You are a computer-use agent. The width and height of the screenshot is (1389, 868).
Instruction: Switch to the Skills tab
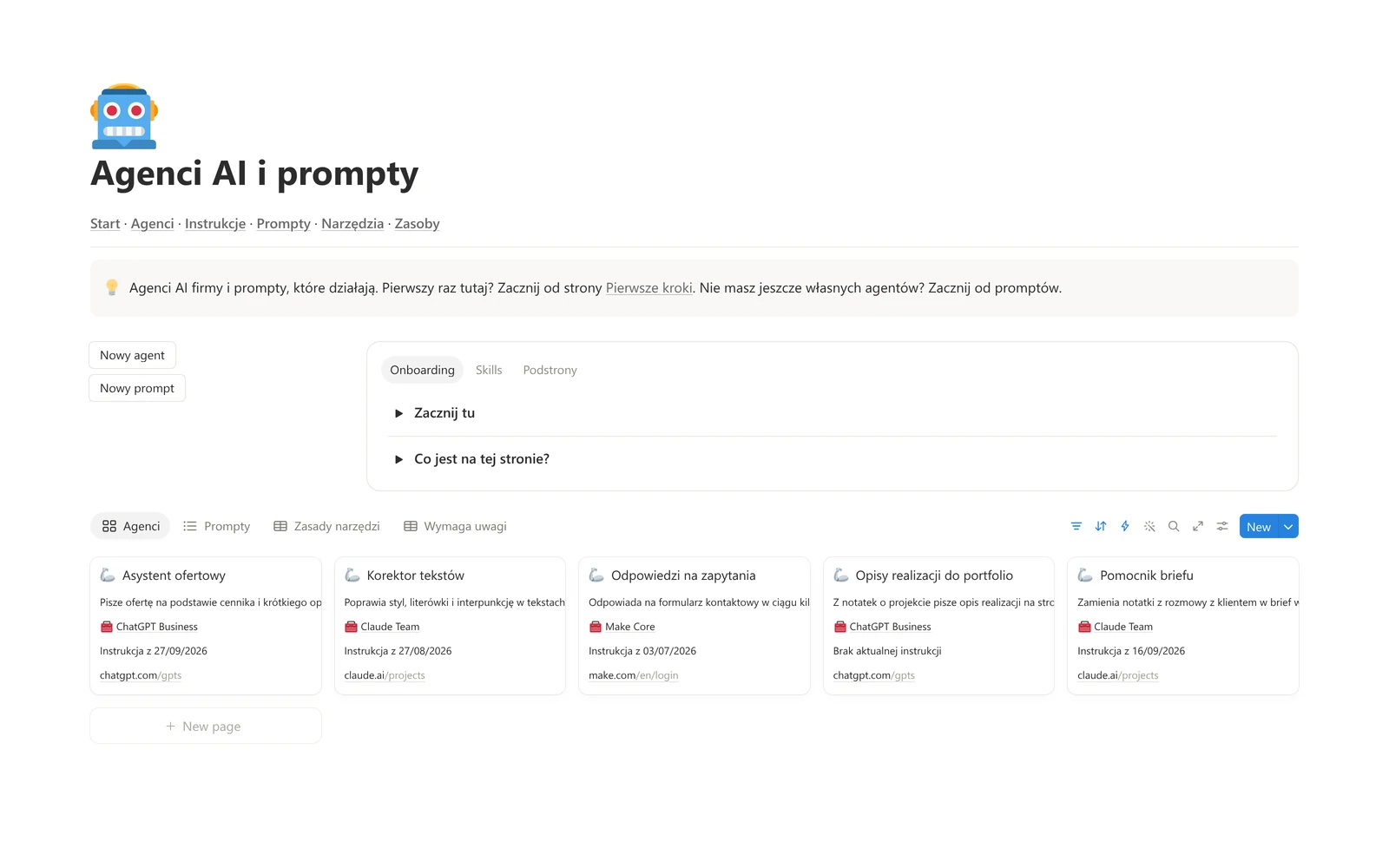click(489, 370)
